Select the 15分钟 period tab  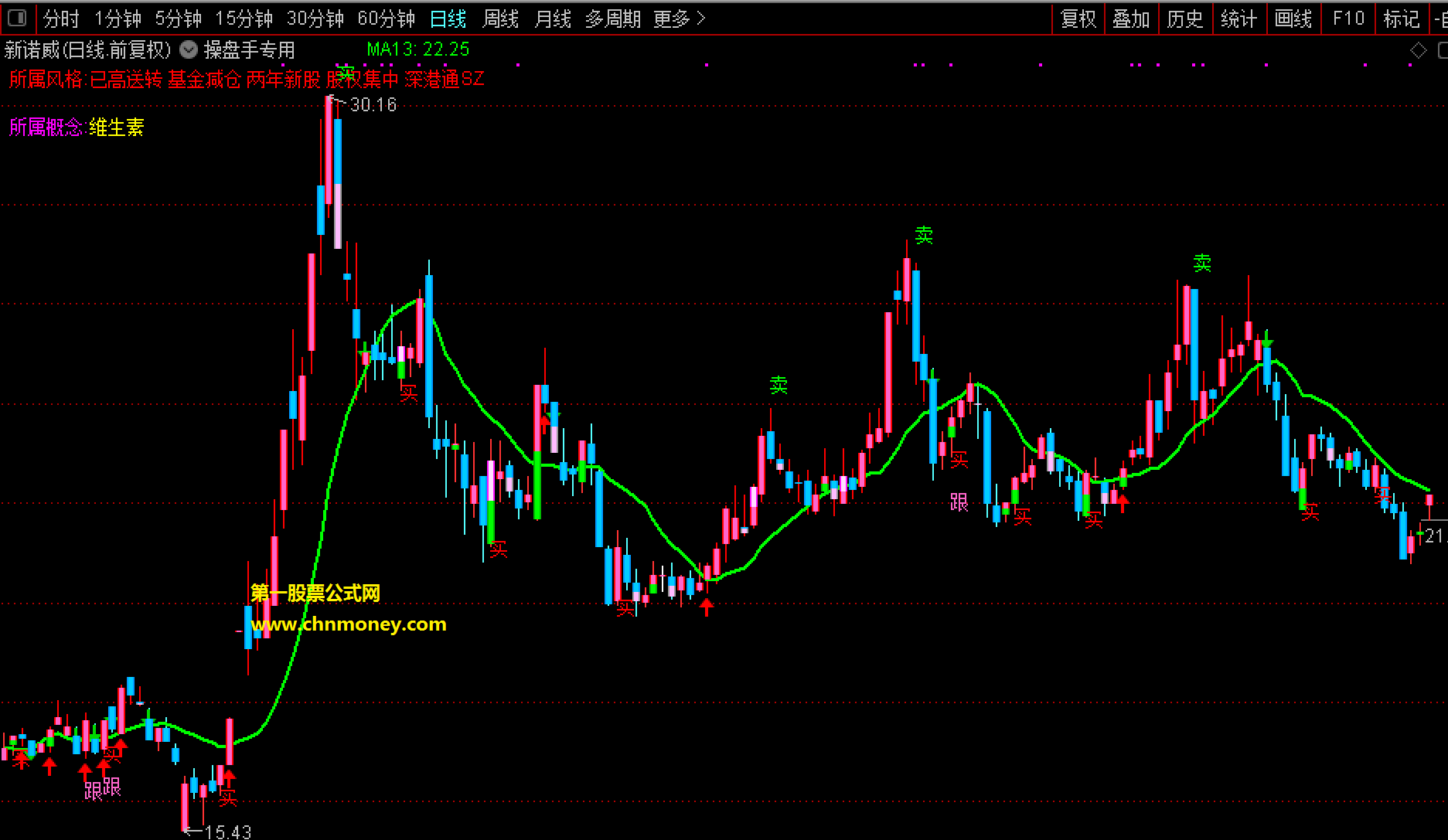tap(244, 19)
